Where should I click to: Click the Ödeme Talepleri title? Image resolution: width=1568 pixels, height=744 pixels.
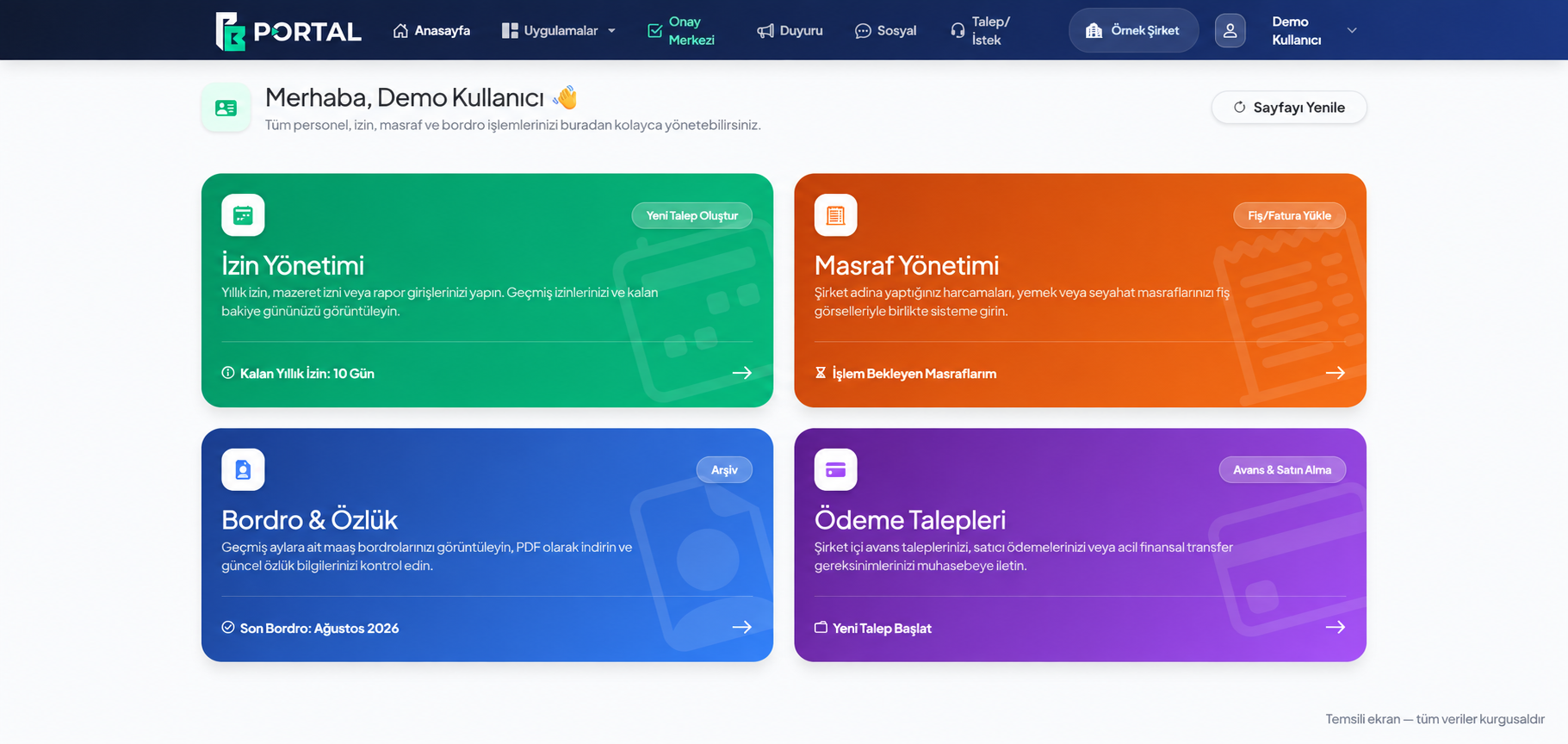910,520
